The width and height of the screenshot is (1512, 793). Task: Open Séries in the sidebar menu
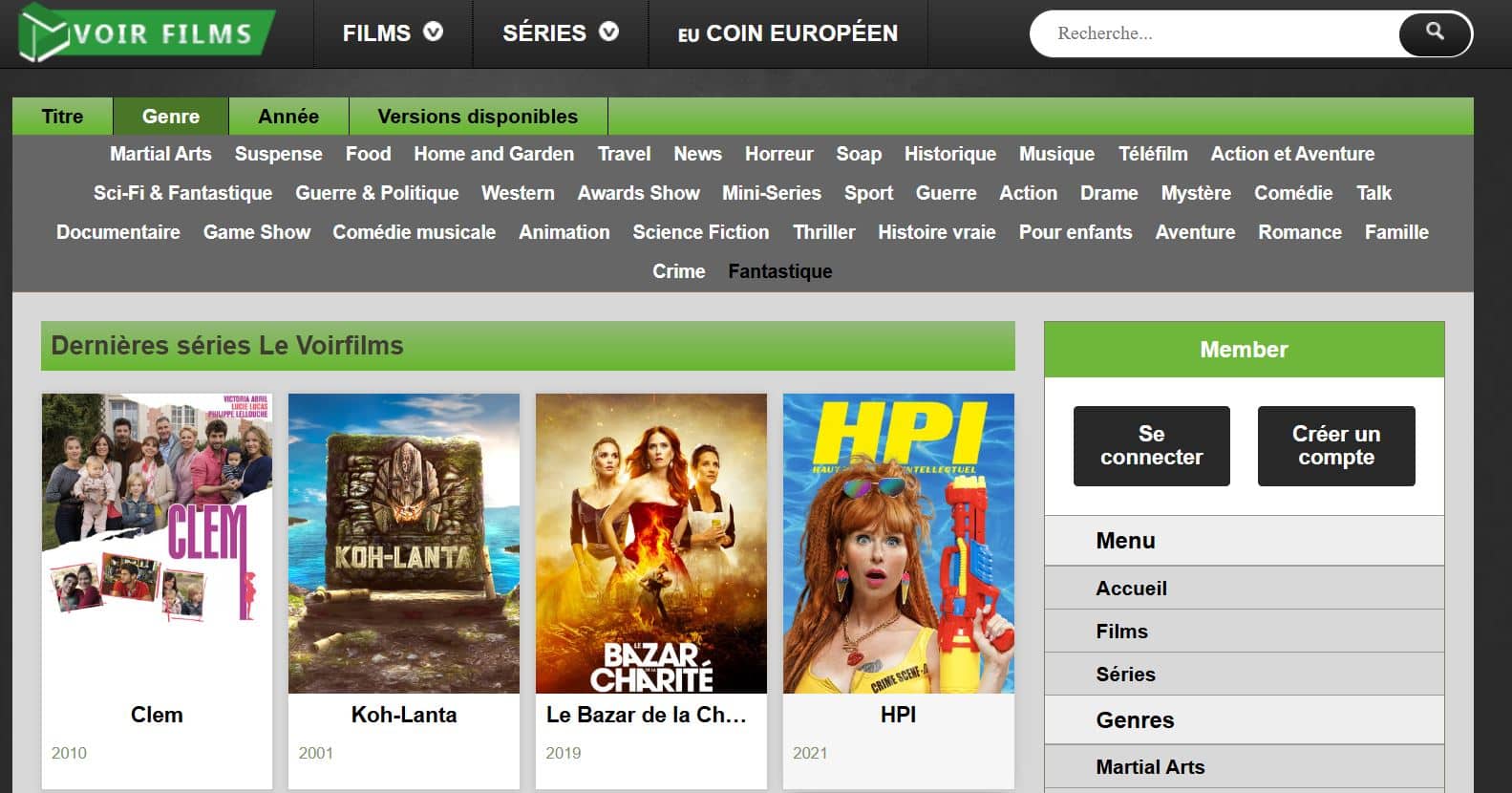pyautogui.click(x=1125, y=675)
